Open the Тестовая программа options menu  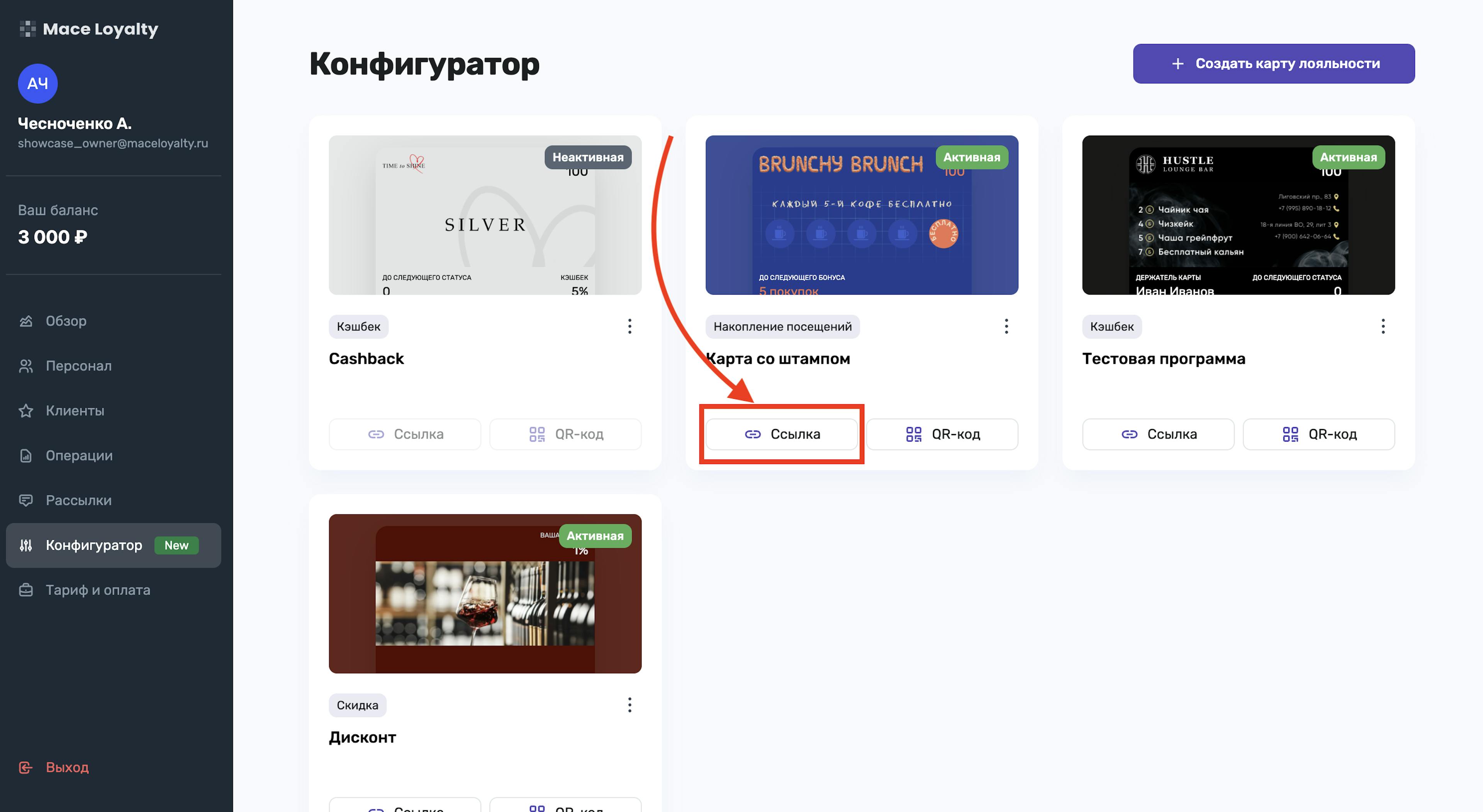(x=1383, y=326)
